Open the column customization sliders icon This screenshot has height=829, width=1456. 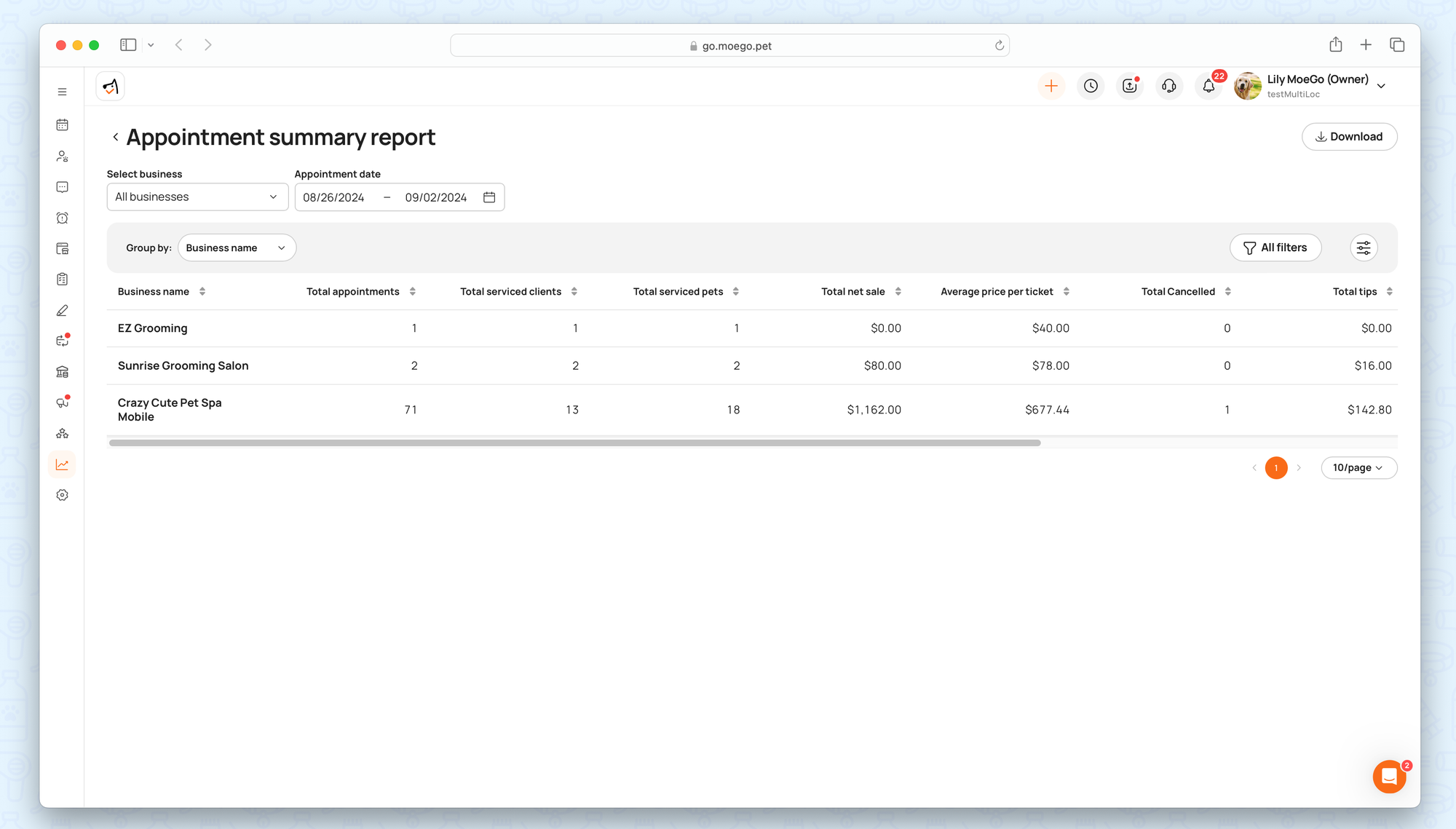tap(1364, 248)
